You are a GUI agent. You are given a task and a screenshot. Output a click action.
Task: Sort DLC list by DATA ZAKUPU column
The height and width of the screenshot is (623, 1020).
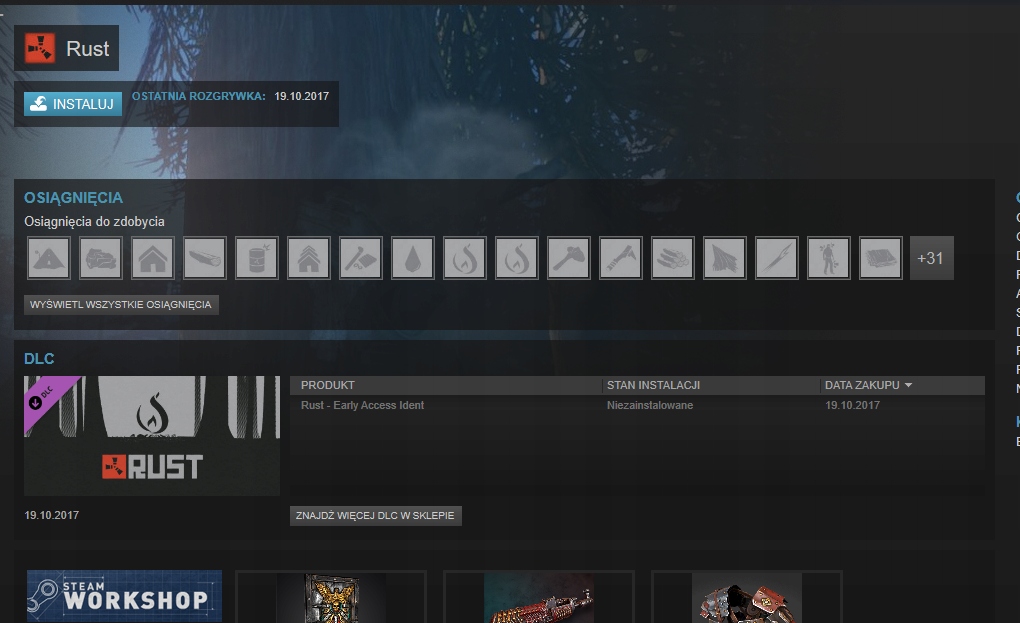tap(902, 385)
